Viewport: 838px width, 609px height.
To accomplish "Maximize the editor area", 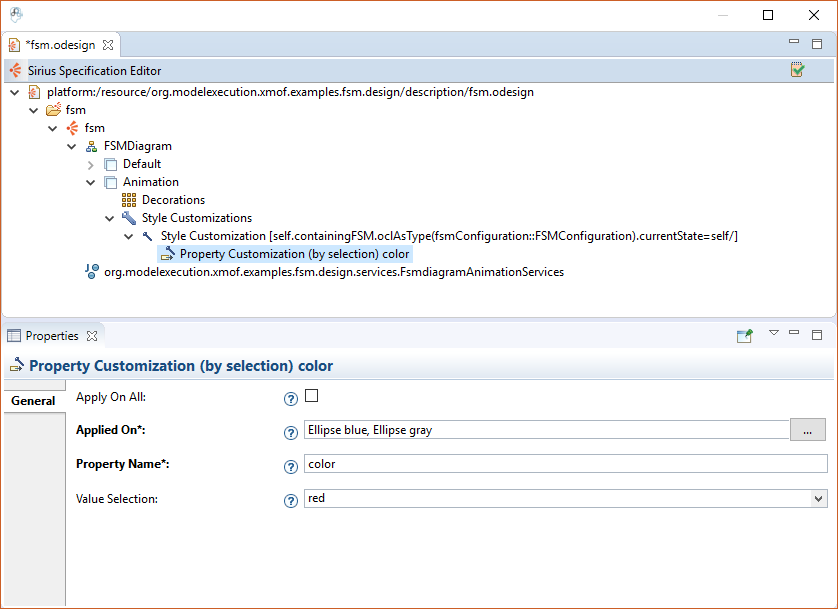I will [817, 44].
